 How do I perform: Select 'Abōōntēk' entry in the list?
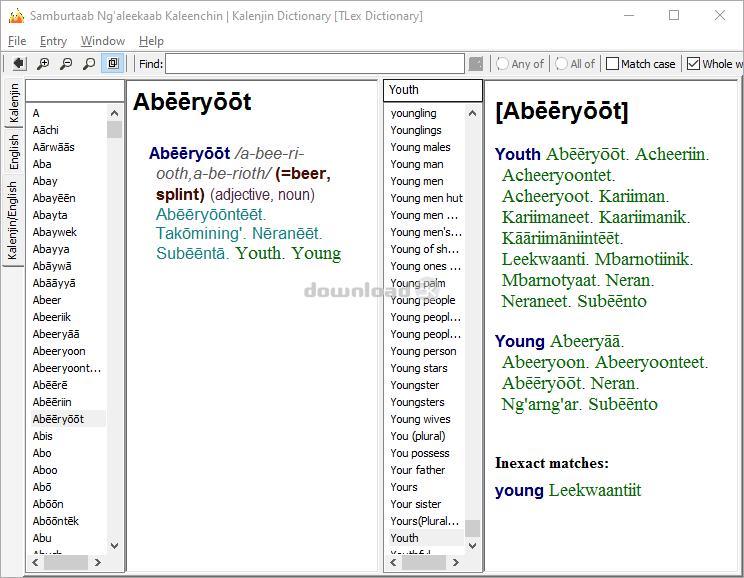[56, 521]
